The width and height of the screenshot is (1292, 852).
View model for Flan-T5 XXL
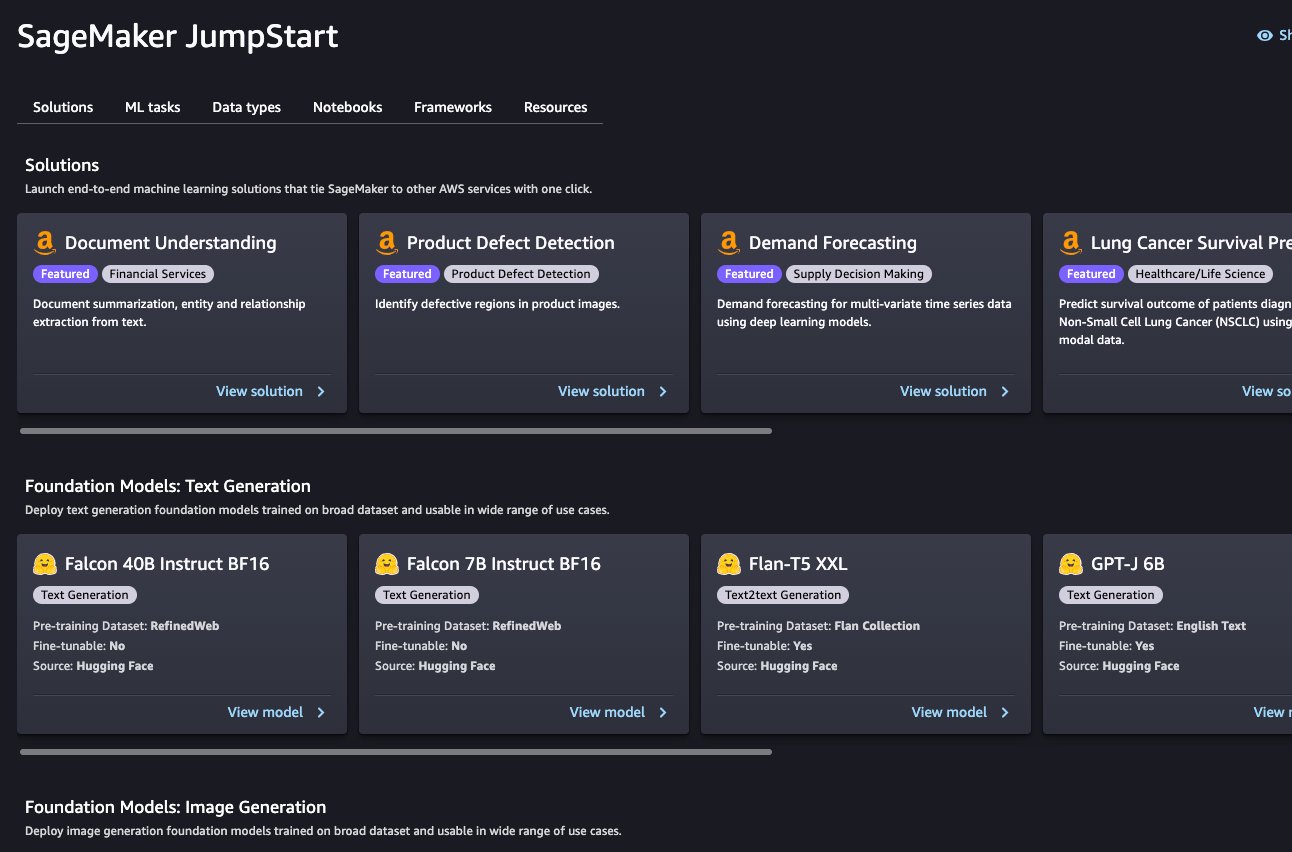(949, 713)
